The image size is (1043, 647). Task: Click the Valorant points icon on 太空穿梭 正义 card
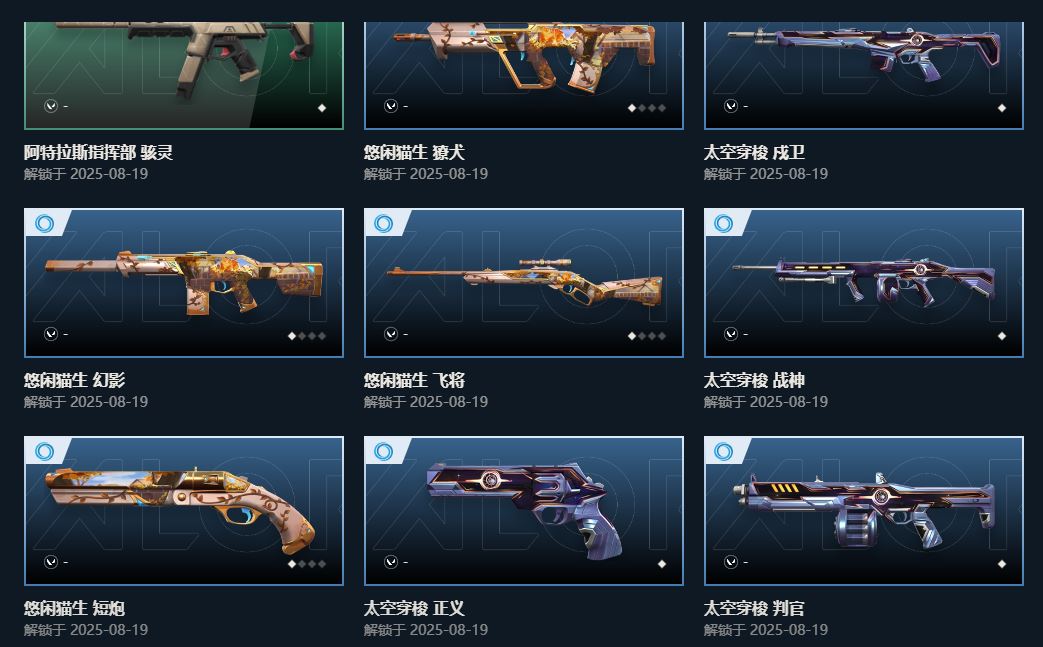tap(391, 562)
